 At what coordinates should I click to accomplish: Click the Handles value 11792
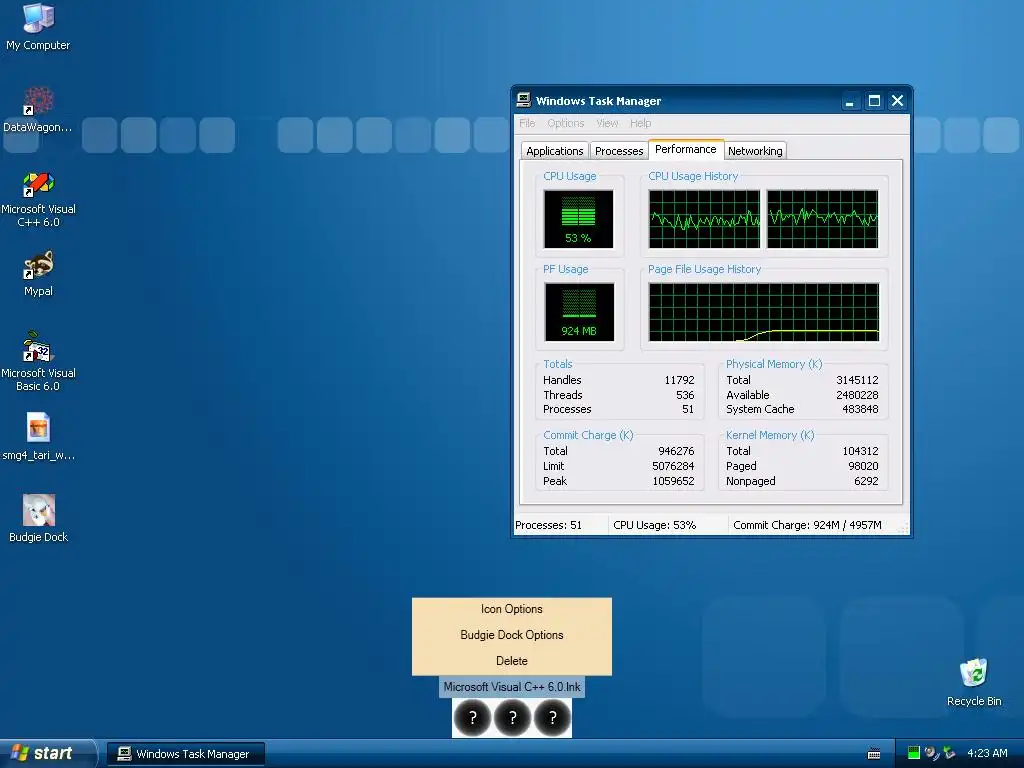point(679,380)
